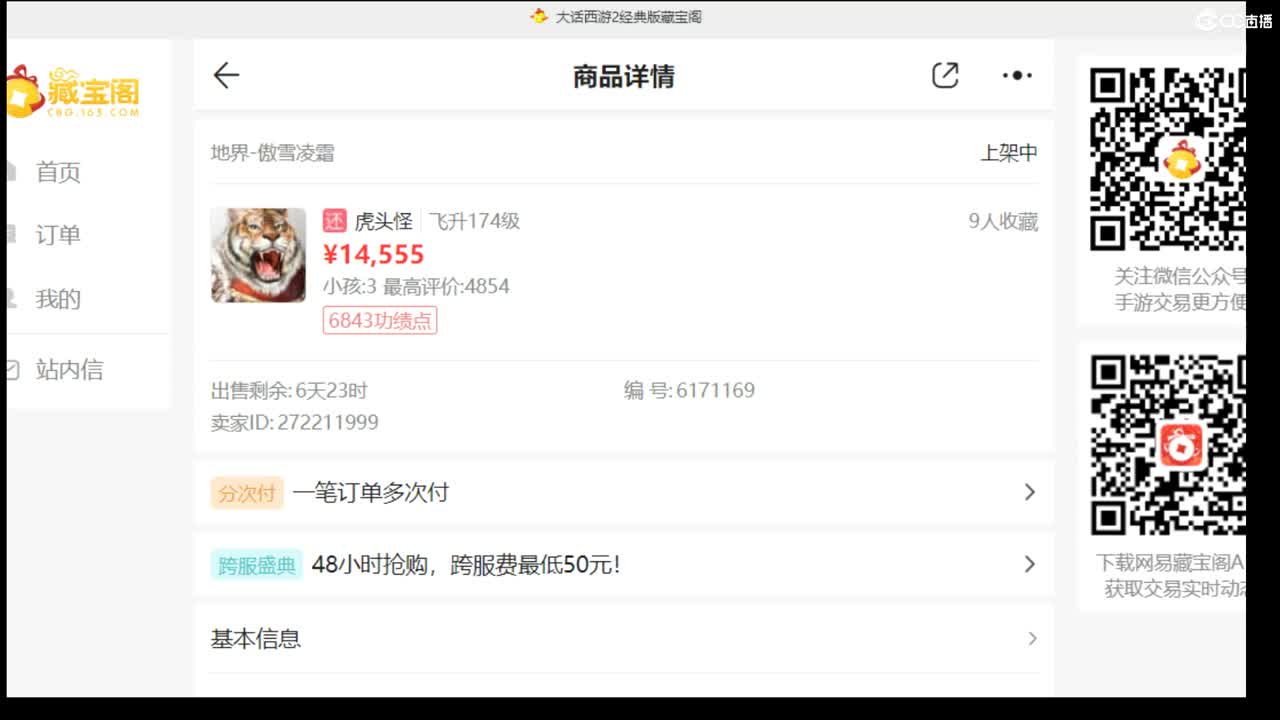Click the 藏宝阁 app download QR code
Image resolution: width=1280 pixels, height=720 pixels.
tap(1168, 445)
